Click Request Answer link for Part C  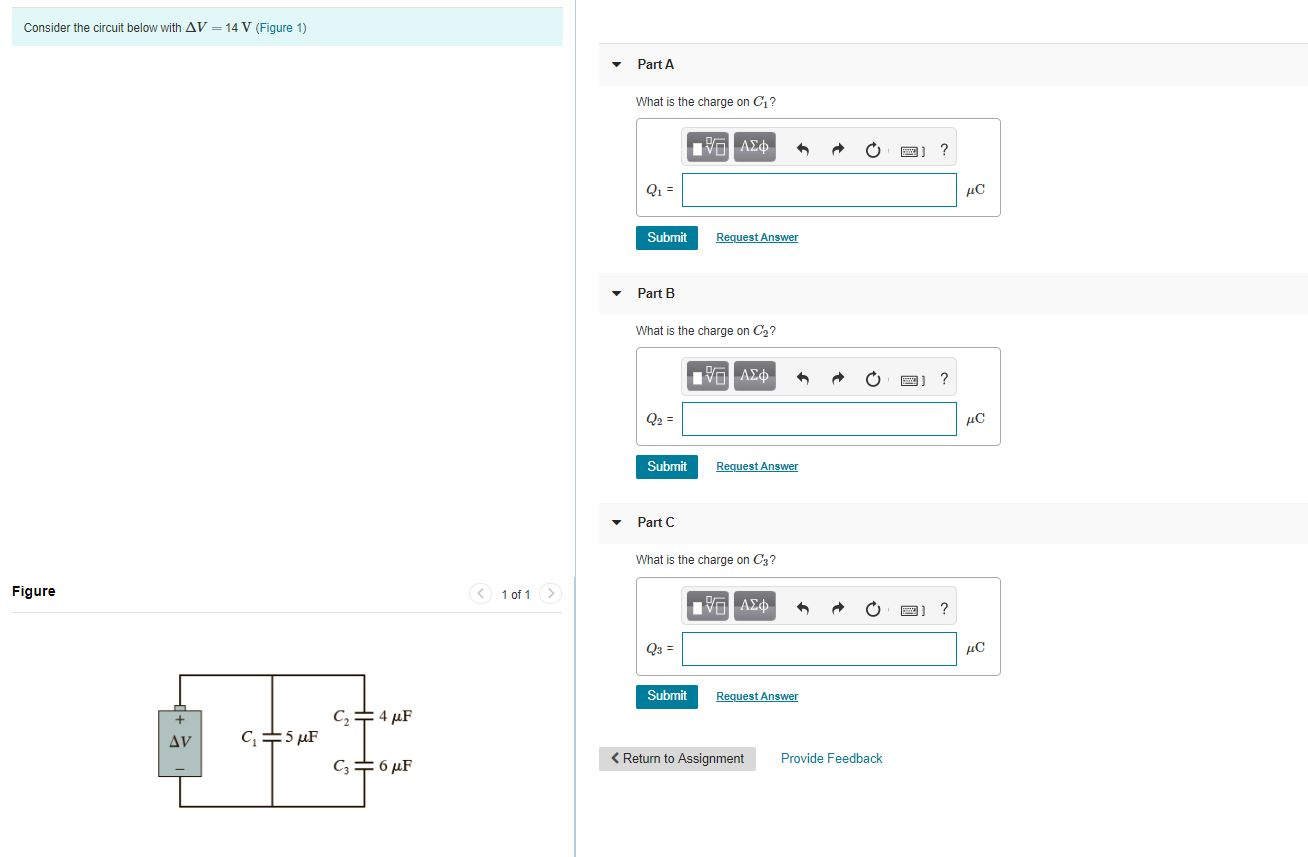[x=757, y=697]
